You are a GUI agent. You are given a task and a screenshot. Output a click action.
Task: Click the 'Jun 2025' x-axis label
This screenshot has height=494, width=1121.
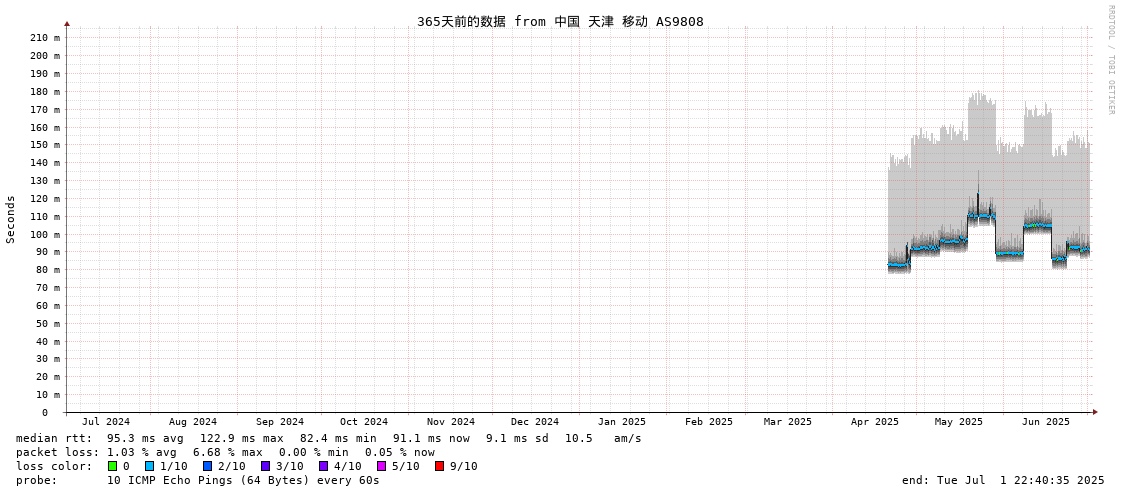[x=1046, y=422]
